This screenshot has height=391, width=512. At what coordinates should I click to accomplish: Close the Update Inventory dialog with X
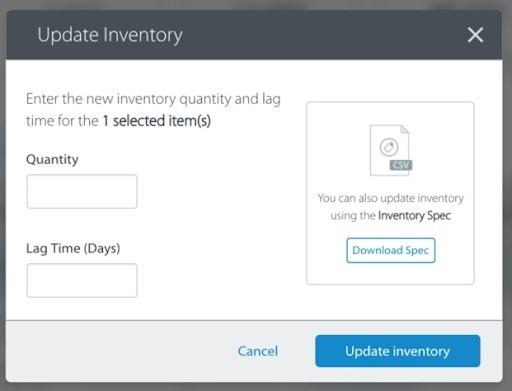point(475,35)
